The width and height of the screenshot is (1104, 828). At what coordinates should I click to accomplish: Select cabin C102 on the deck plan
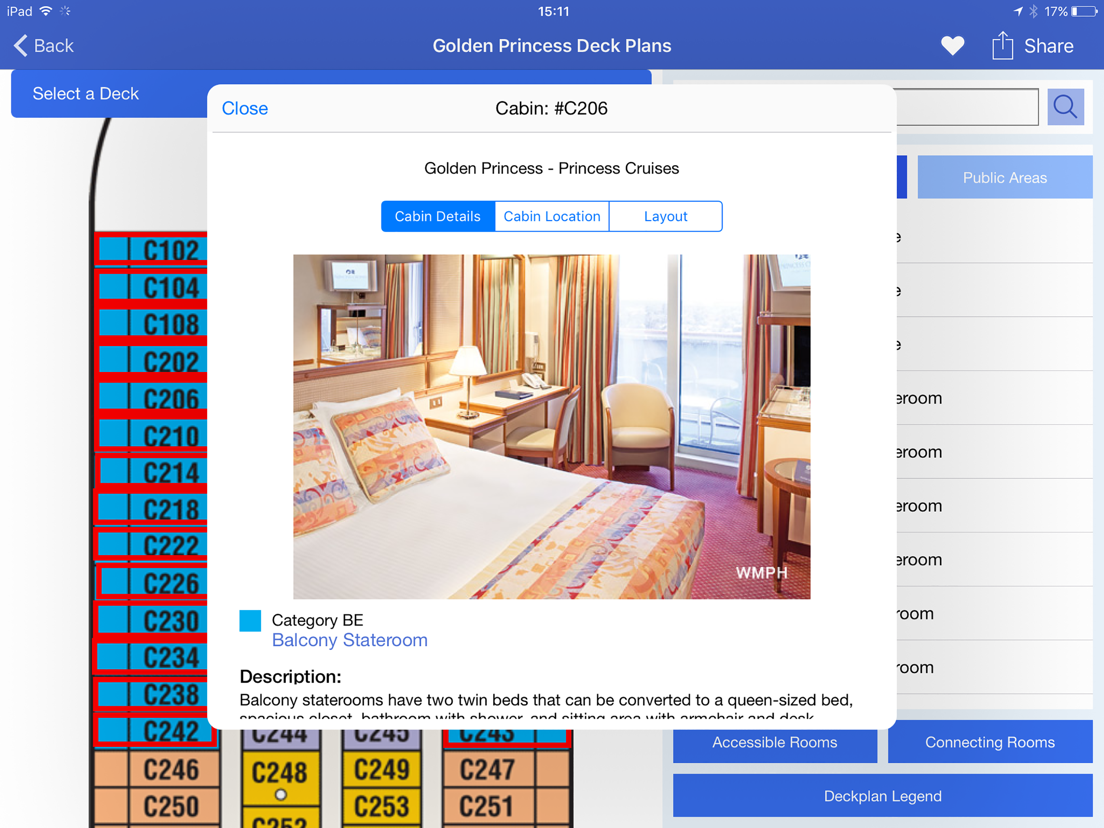[x=151, y=250]
